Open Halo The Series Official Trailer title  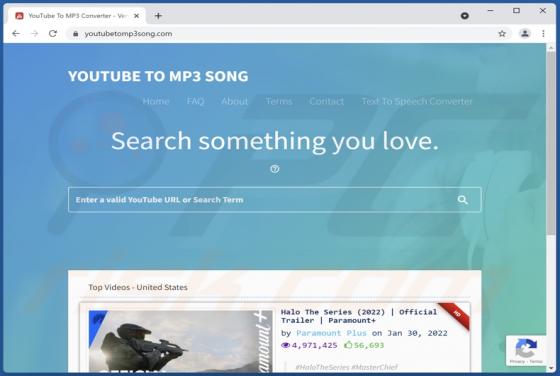[x=359, y=316]
